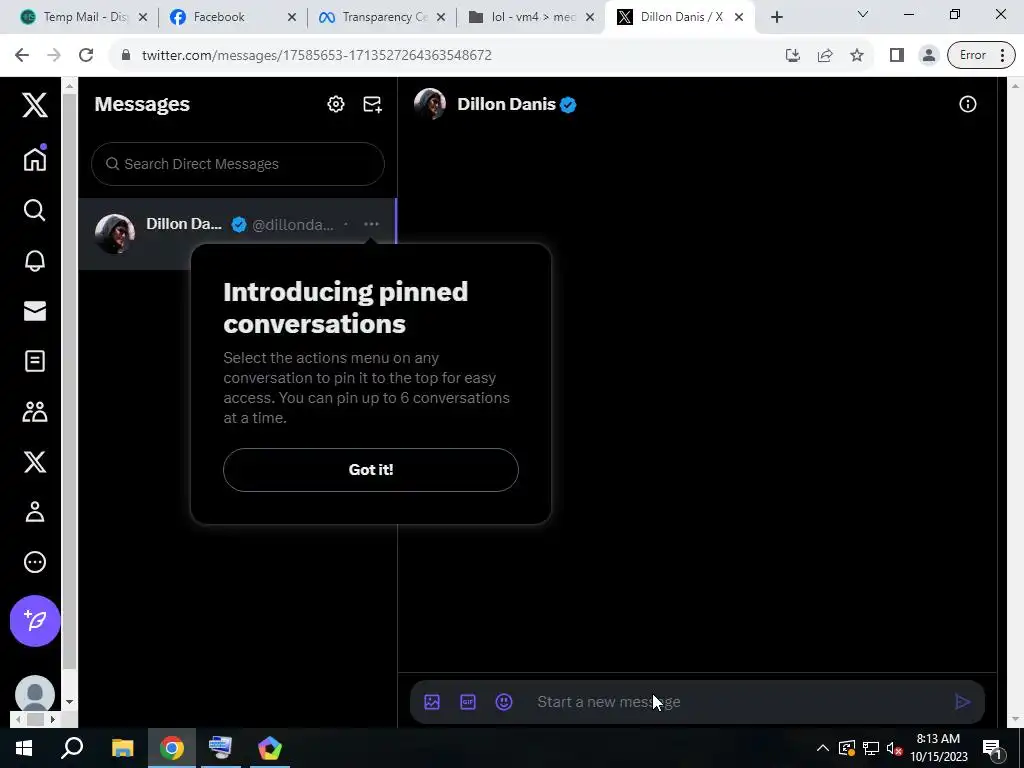Open More options circle in the sidebar
This screenshot has width=1024, height=768.
35,562
